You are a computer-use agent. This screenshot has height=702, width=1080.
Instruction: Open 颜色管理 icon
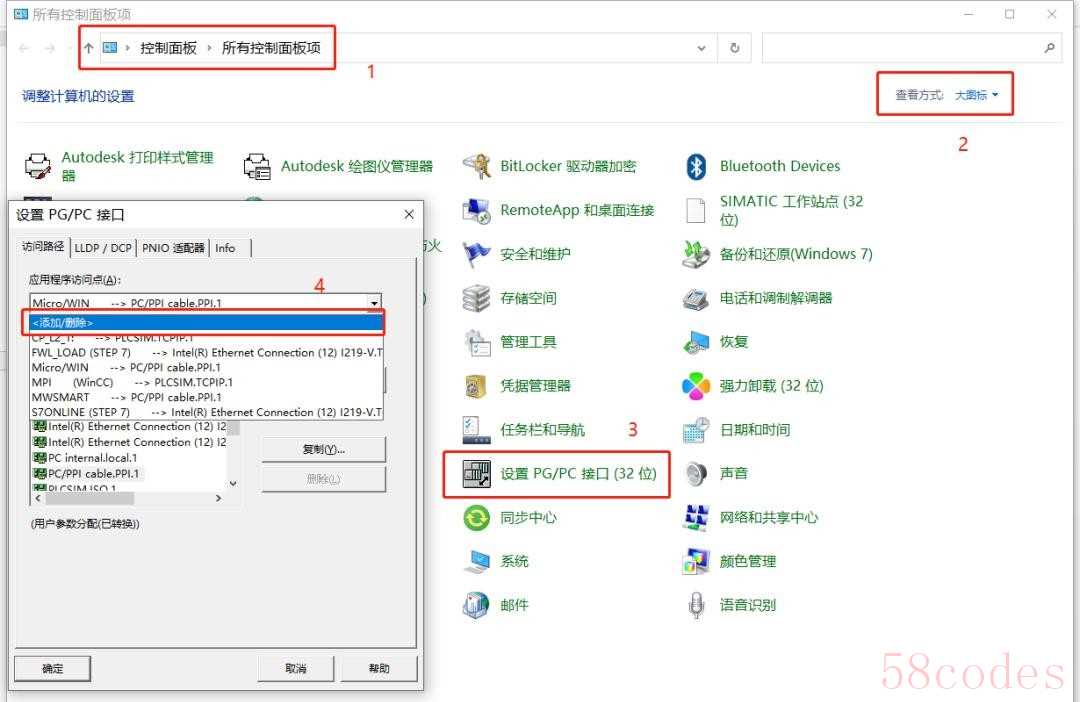[696, 561]
